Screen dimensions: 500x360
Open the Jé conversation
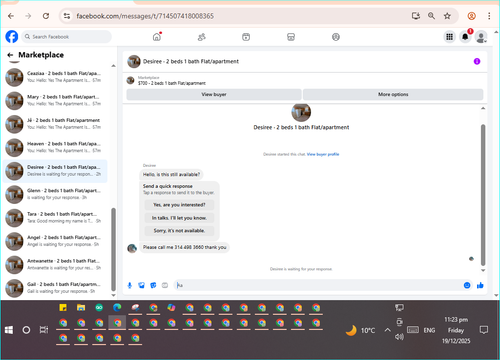pyautogui.click(x=55, y=124)
